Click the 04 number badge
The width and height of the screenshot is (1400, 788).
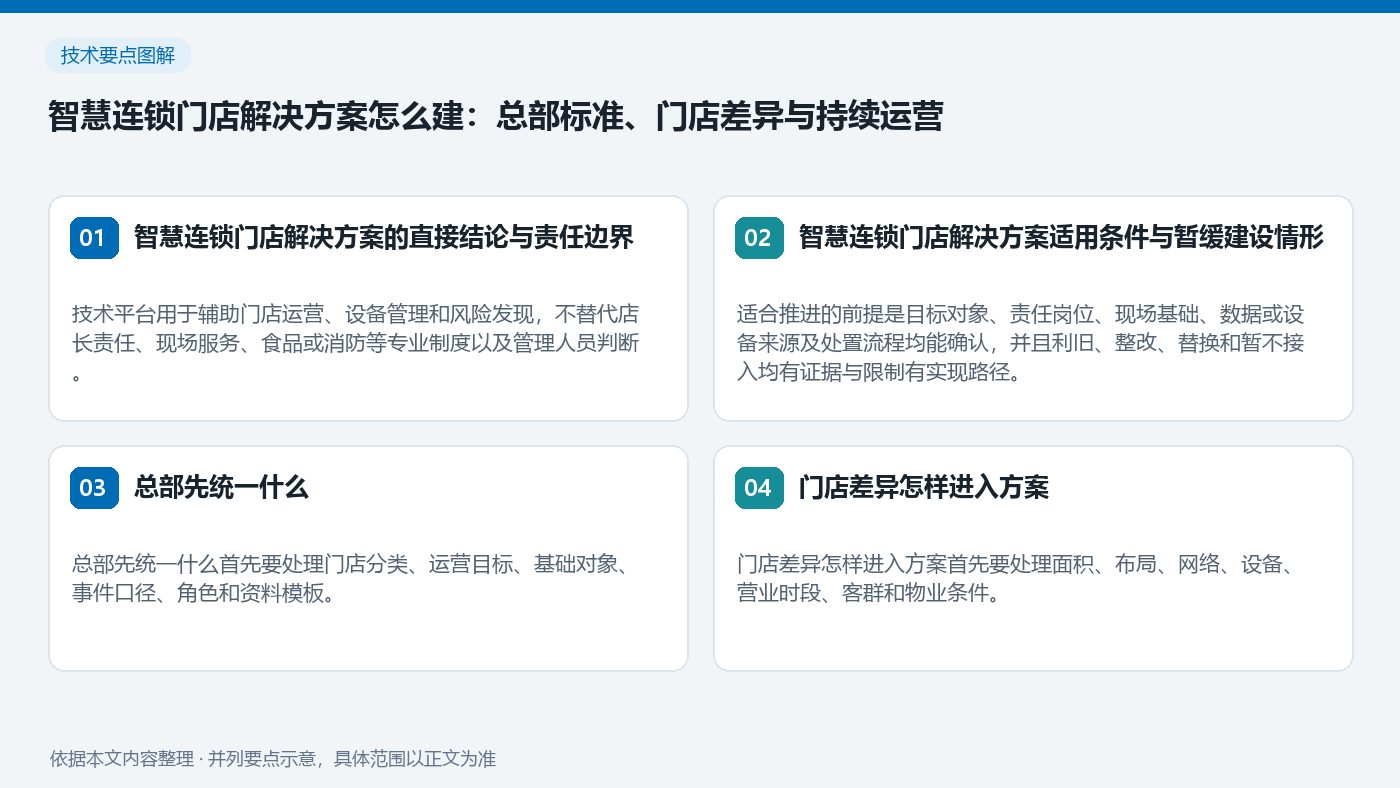(759, 488)
